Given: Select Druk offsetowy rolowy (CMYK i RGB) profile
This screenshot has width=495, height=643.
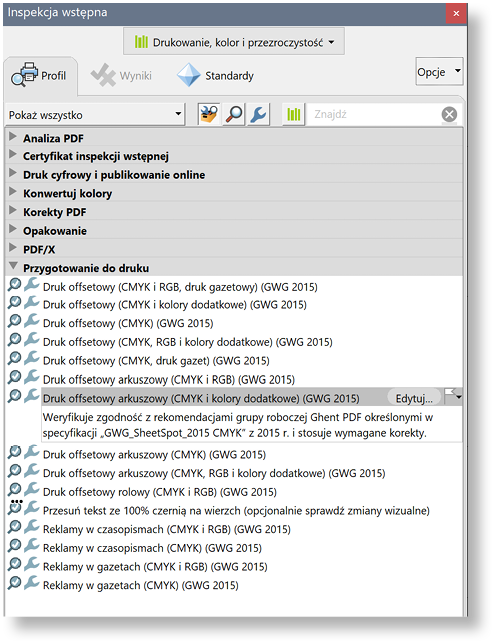Looking at the screenshot, I should click(160, 492).
